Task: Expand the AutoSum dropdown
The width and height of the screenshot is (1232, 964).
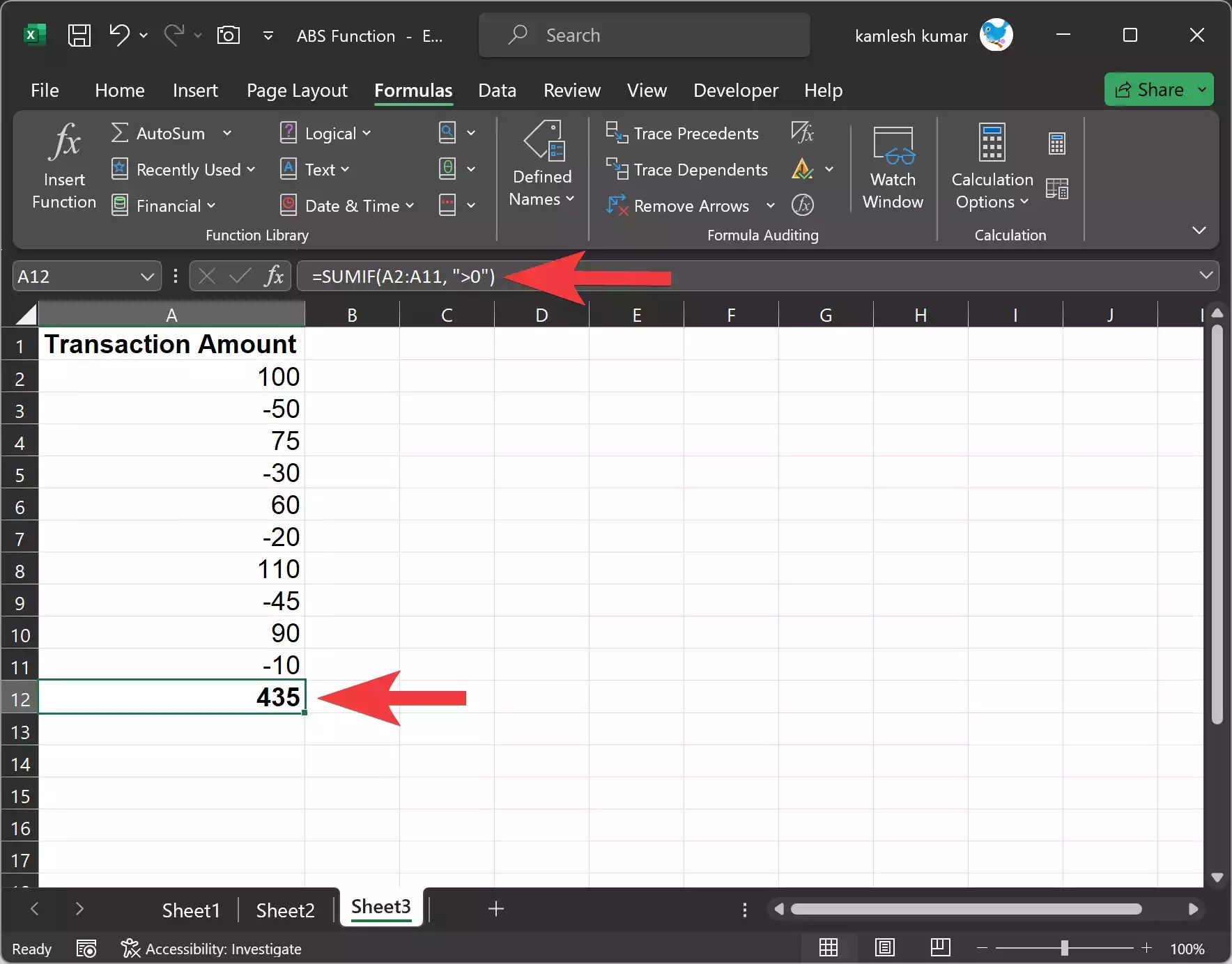Action: point(227,133)
